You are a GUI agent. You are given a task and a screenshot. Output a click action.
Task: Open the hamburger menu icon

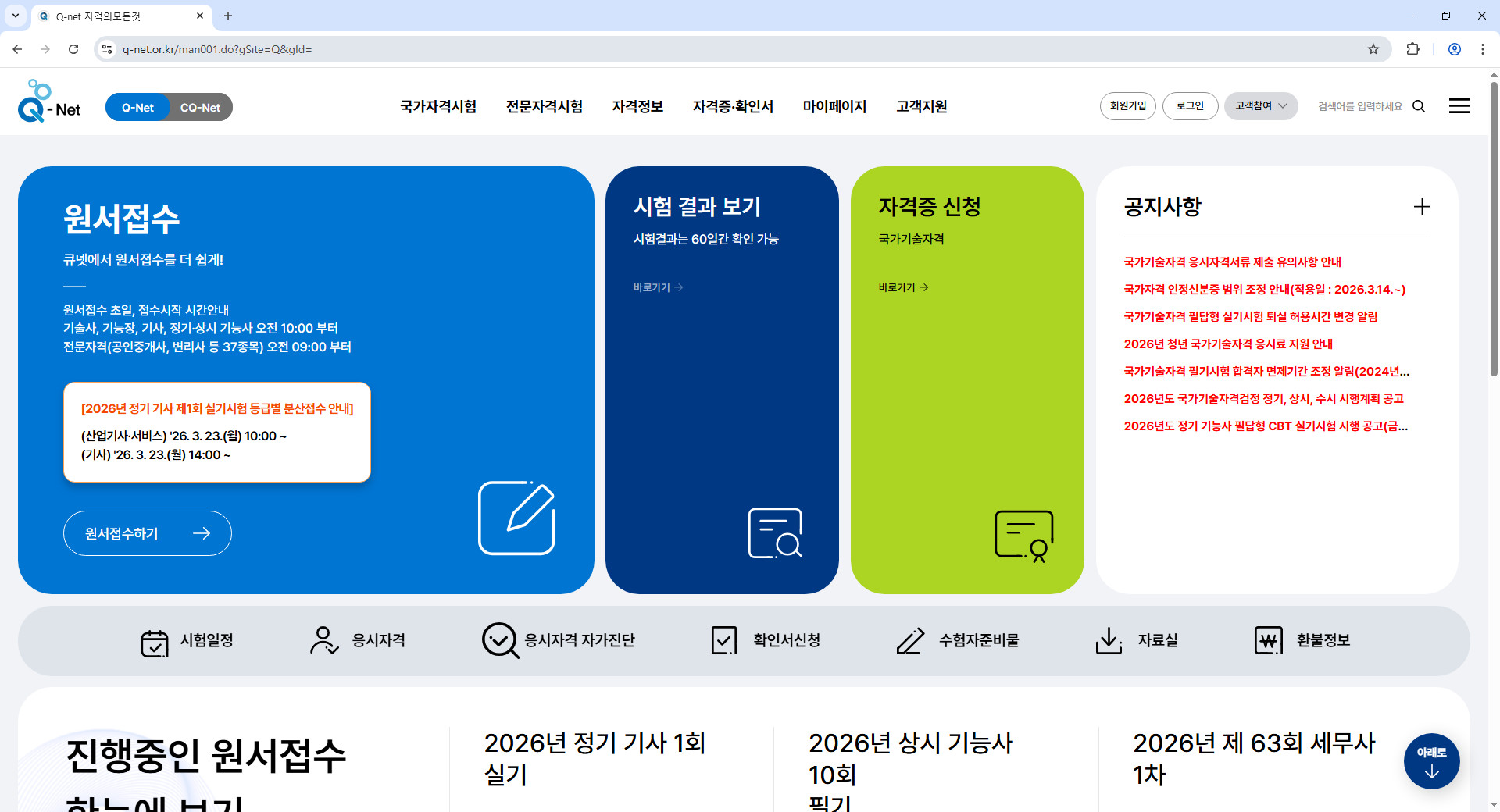[x=1459, y=106]
